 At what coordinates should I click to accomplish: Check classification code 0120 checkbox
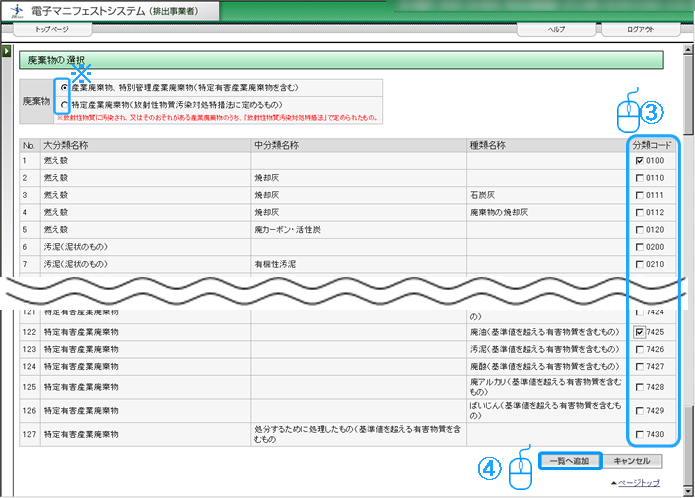click(x=640, y=230)
